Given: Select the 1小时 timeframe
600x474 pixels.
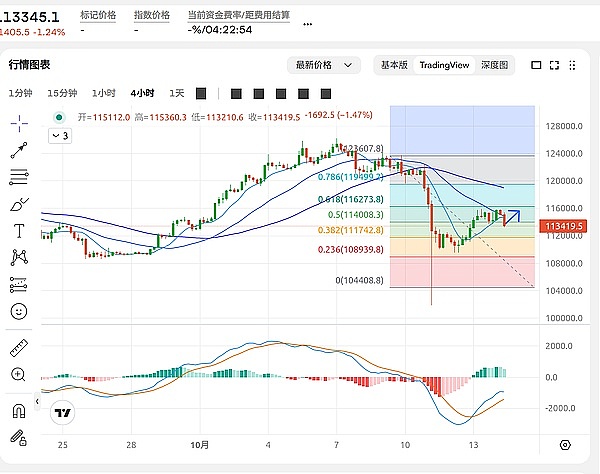Looking at the screenshot, I should click(x=104, y=93).
